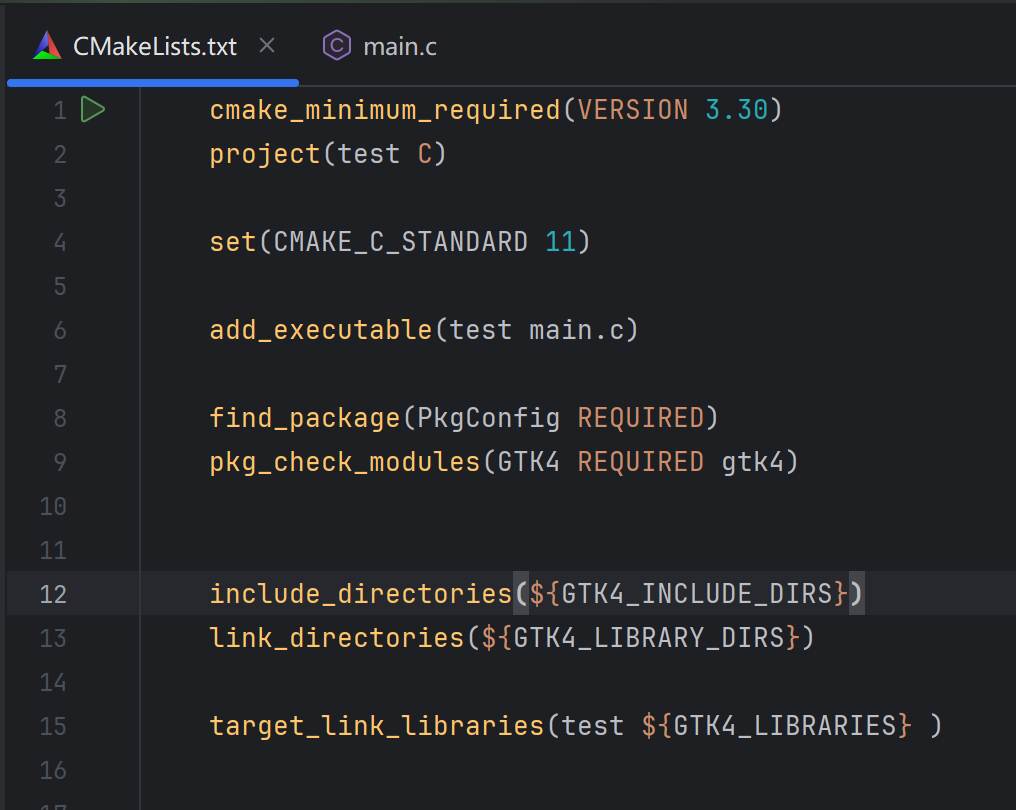Click the purple C file icon on main.c tab
1016x810 pixels.
pos(337,46)
